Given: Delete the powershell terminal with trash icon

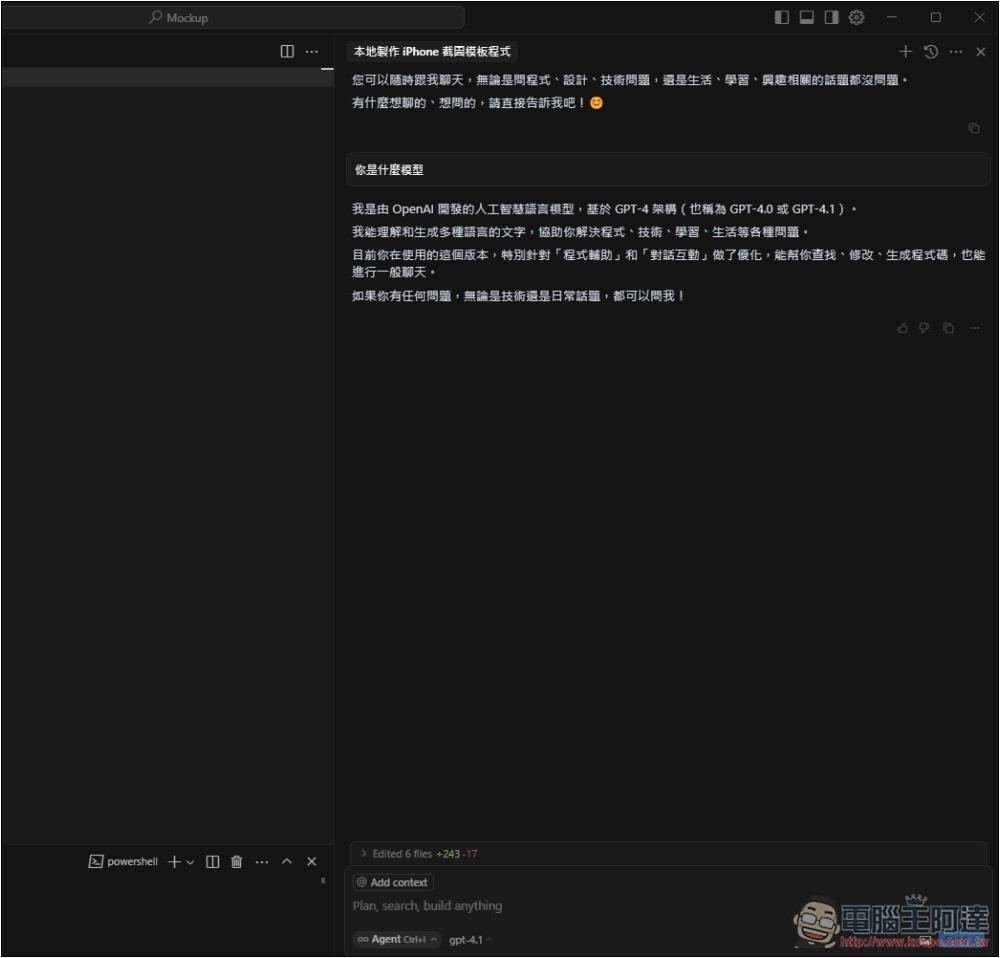Looking at the screenshot, I should click(237, 862).
